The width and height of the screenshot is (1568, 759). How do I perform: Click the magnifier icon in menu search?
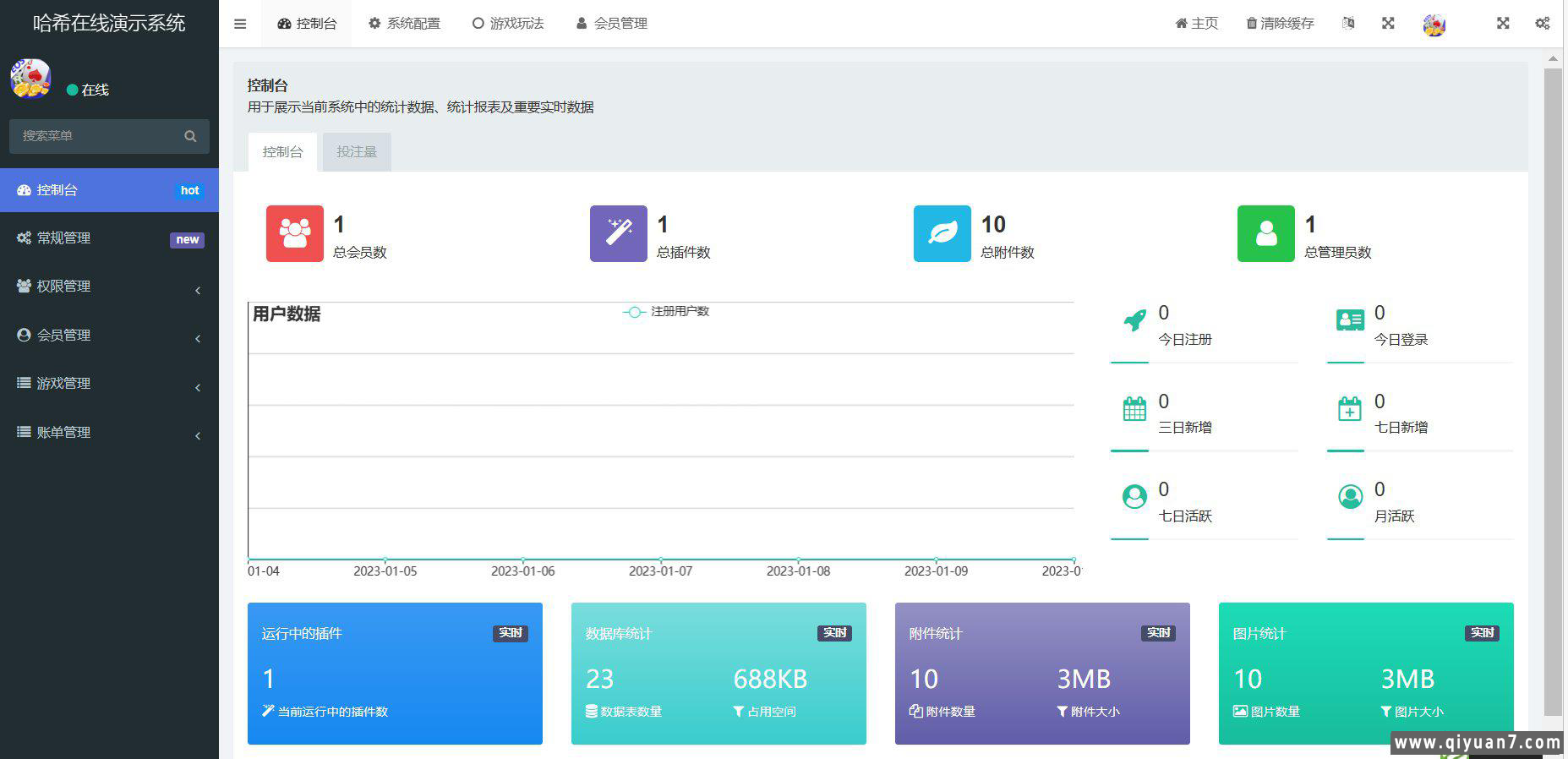tap(190, 136)
